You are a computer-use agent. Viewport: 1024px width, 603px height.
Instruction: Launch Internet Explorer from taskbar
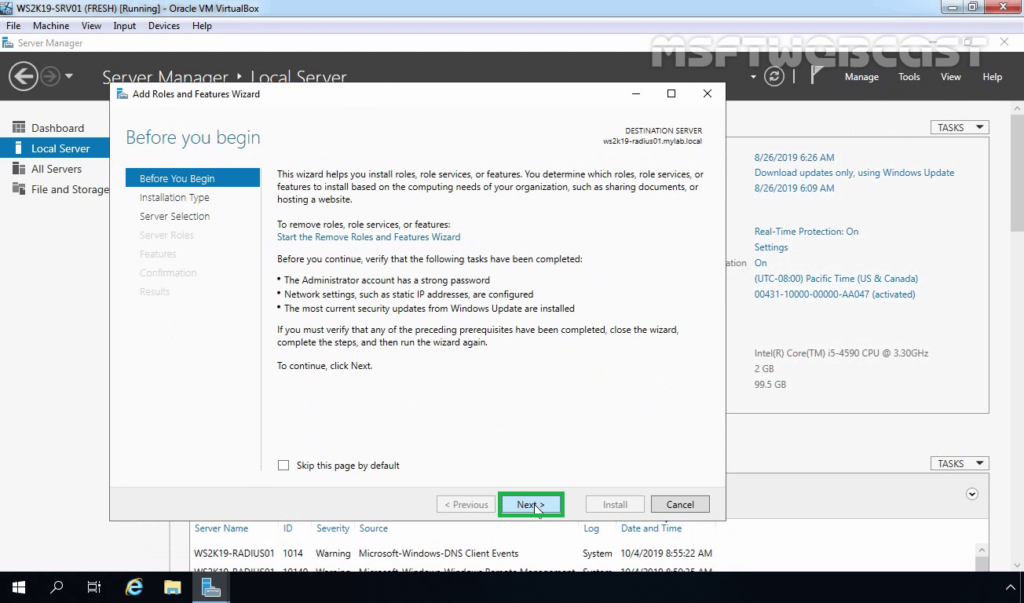click(134, 587)
